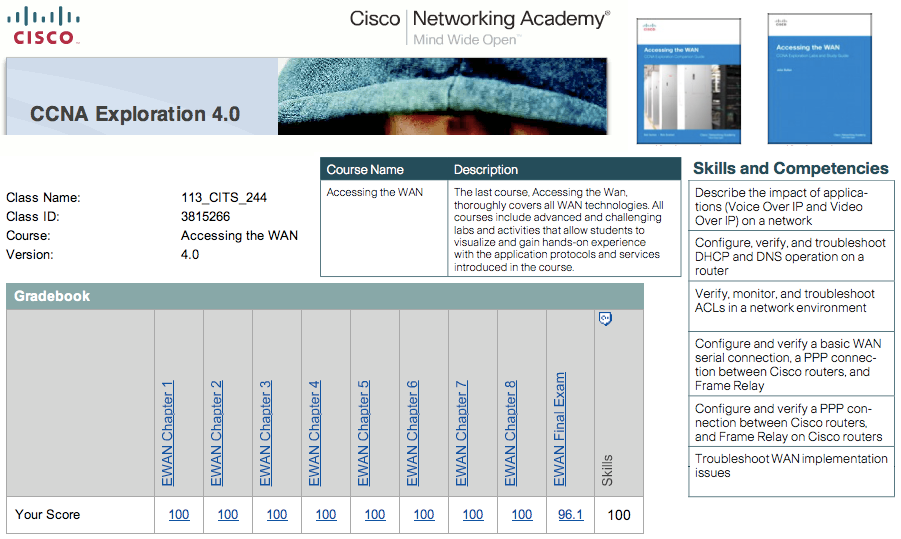Screen dimensions: 901x539
Task: Click the Accessing the WAN Labs Study Guide cover
Action: 819,79
